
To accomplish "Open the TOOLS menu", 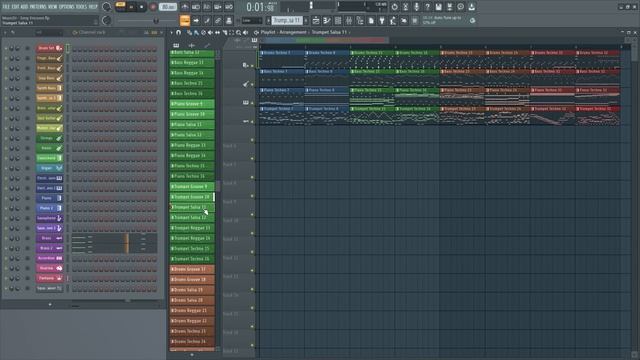I will (82, 7).
